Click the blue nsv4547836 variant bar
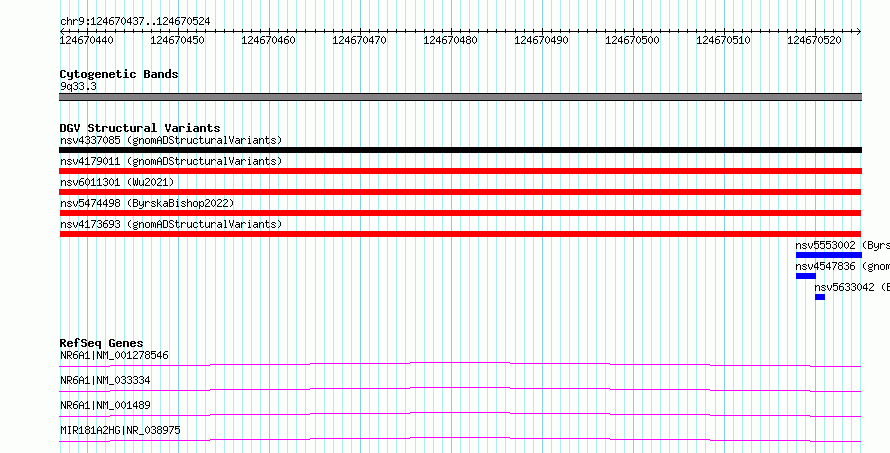The image size is (890, 453). pos(806,276)
